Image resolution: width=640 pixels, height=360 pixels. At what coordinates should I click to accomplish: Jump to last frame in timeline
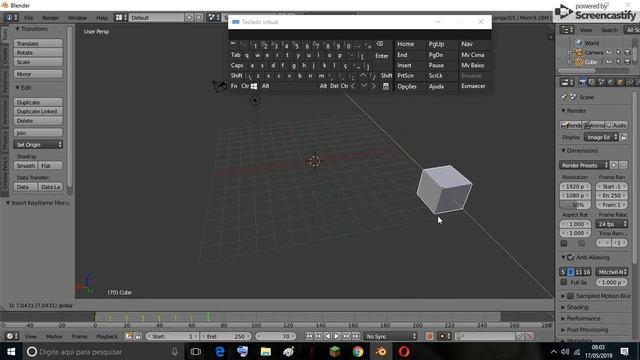coord(356,336)
